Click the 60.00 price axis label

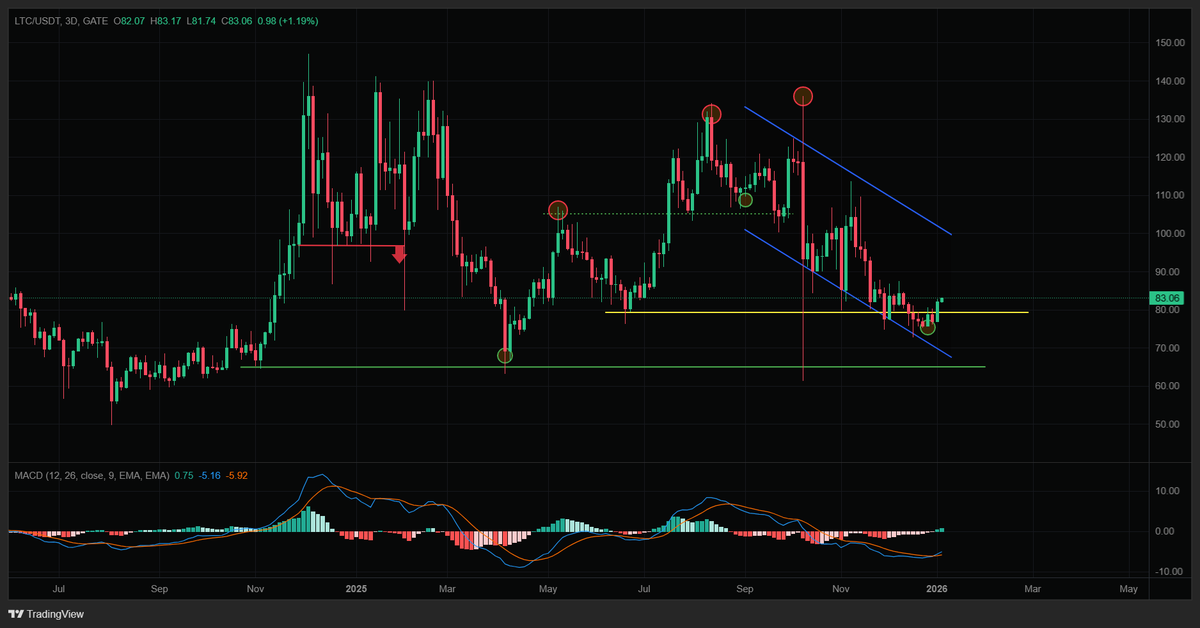point(1169,386)
